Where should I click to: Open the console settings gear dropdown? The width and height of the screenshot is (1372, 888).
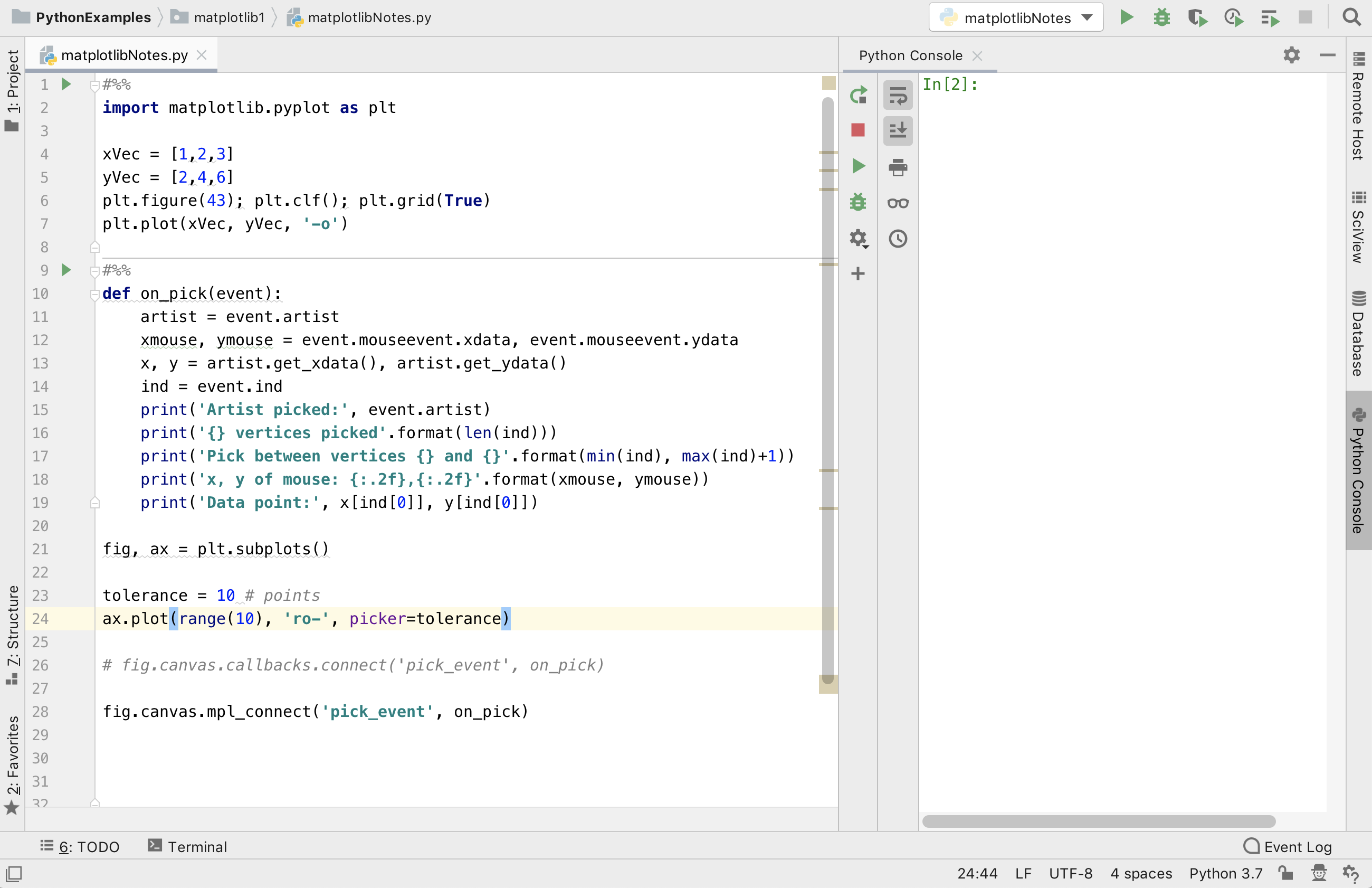859,239
